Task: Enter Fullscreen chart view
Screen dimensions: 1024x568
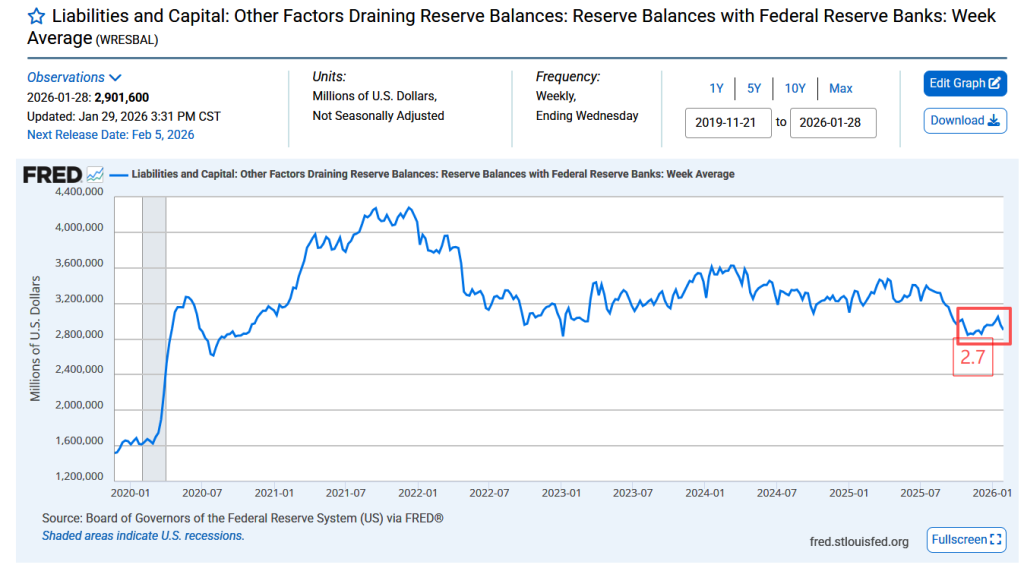Action: 966,540
